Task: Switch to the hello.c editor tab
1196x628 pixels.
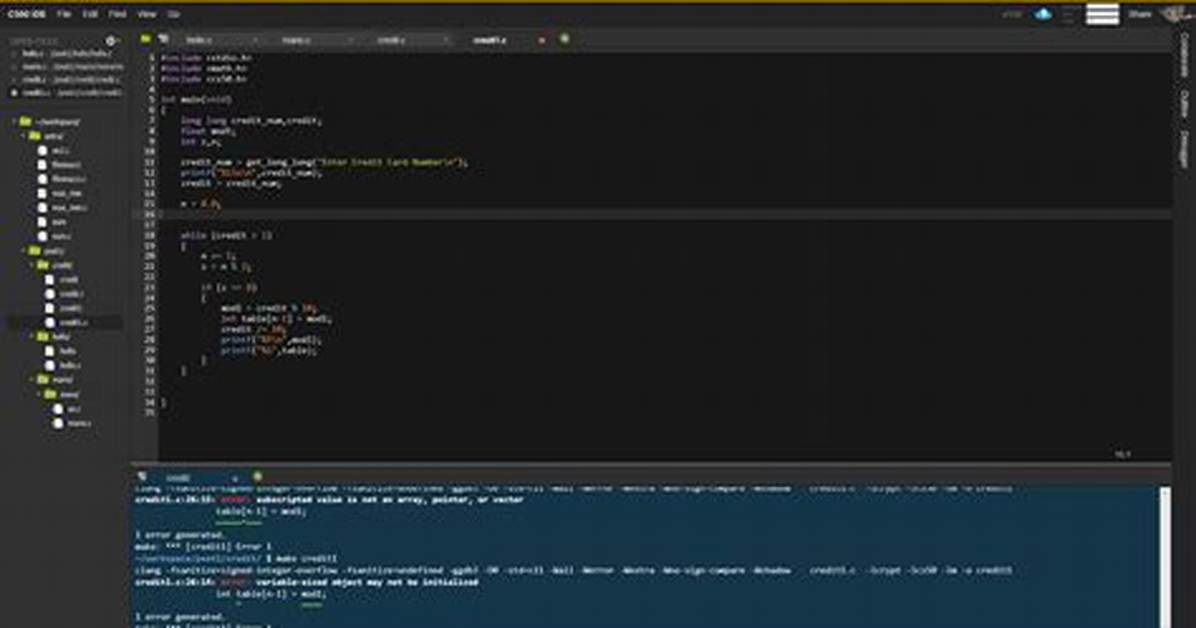Action: tap(200, 40)
